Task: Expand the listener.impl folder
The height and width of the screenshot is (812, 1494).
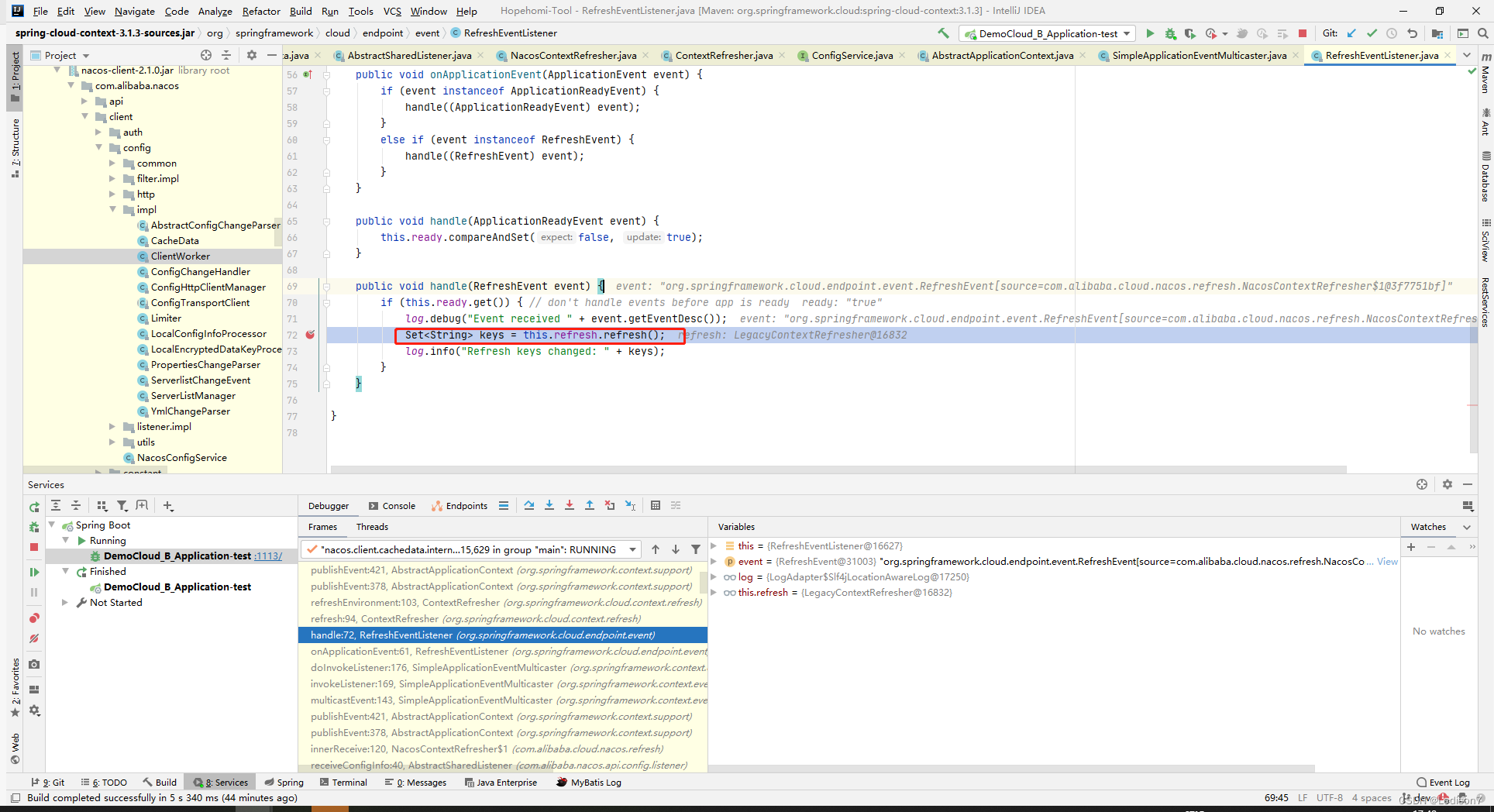Action: 113,427
